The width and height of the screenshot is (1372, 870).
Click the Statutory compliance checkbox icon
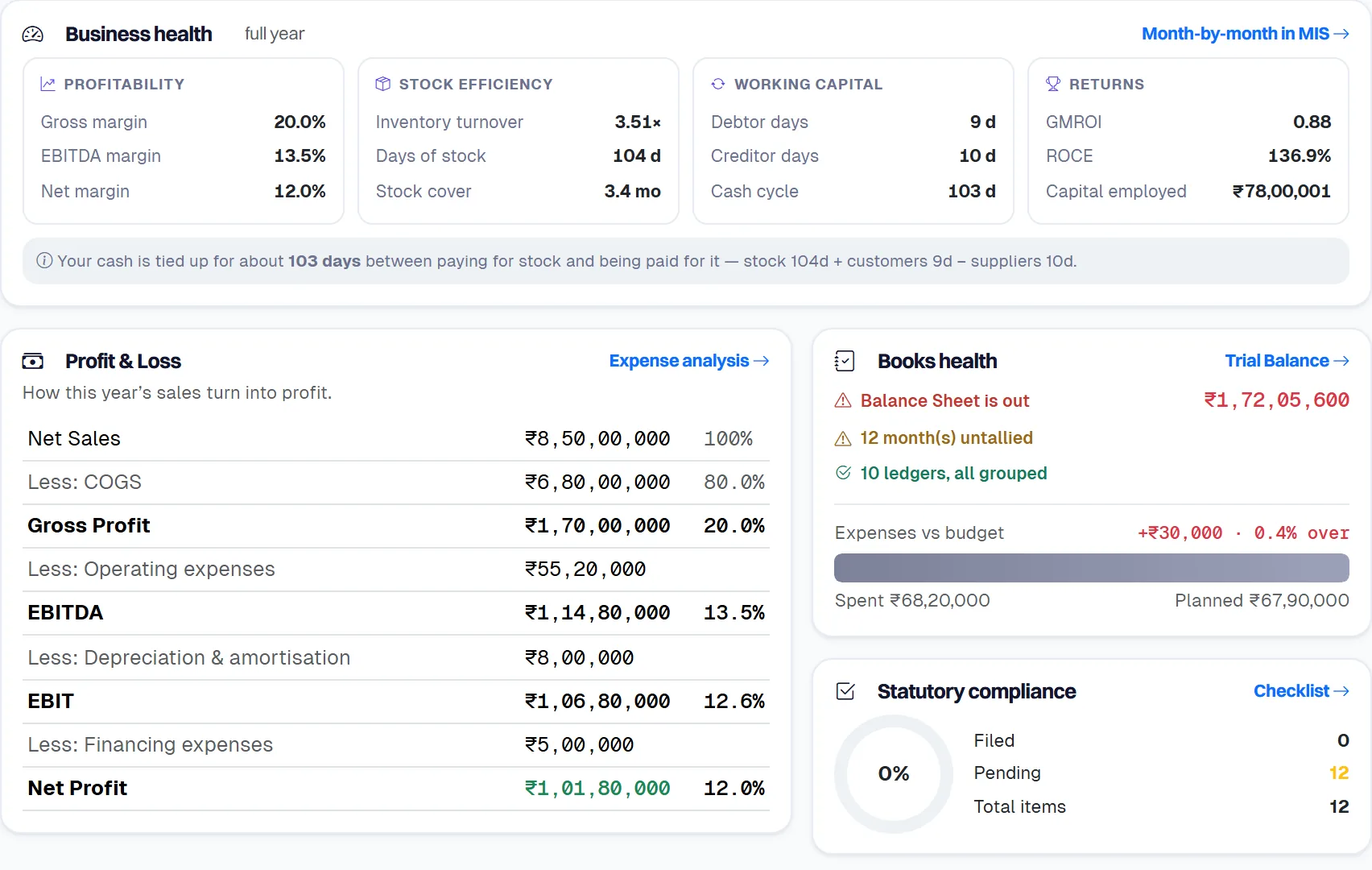[845, 691]
